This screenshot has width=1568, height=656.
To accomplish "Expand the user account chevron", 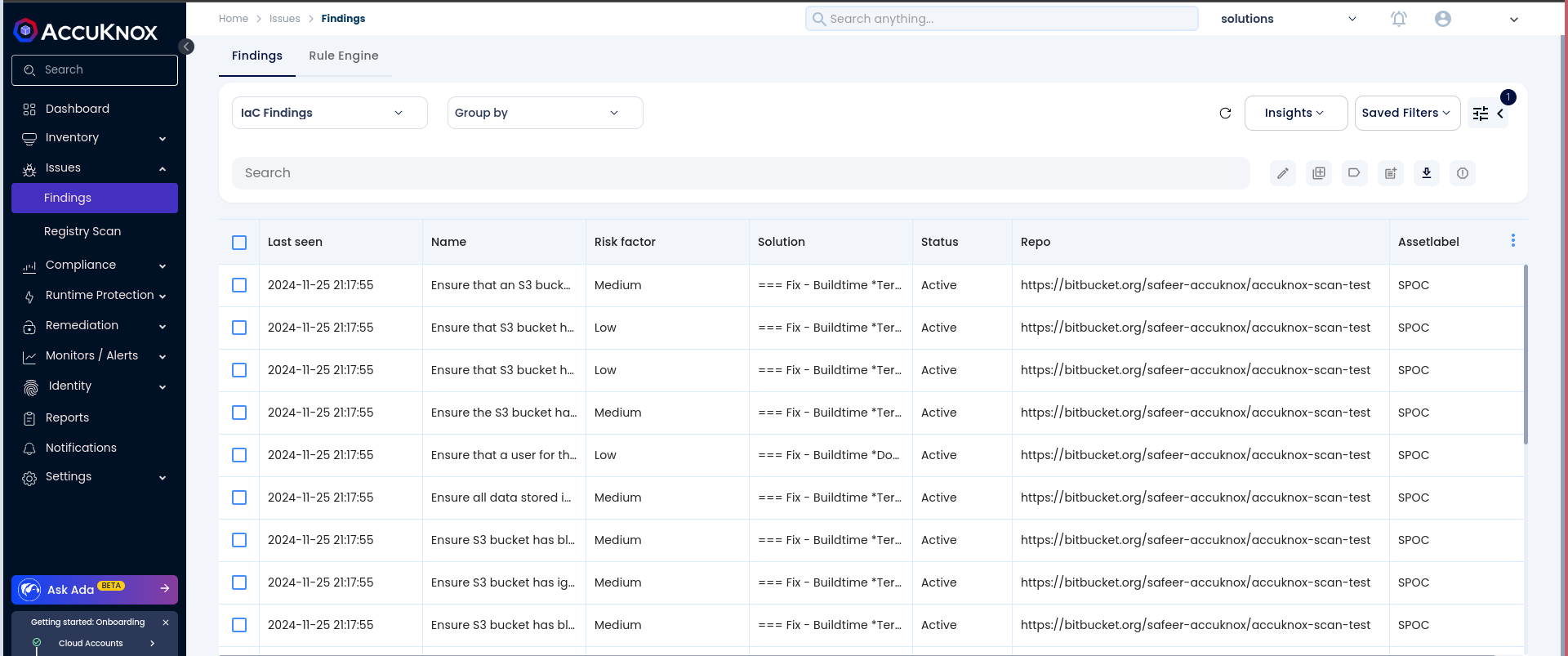I will [x=1514, y=20].
